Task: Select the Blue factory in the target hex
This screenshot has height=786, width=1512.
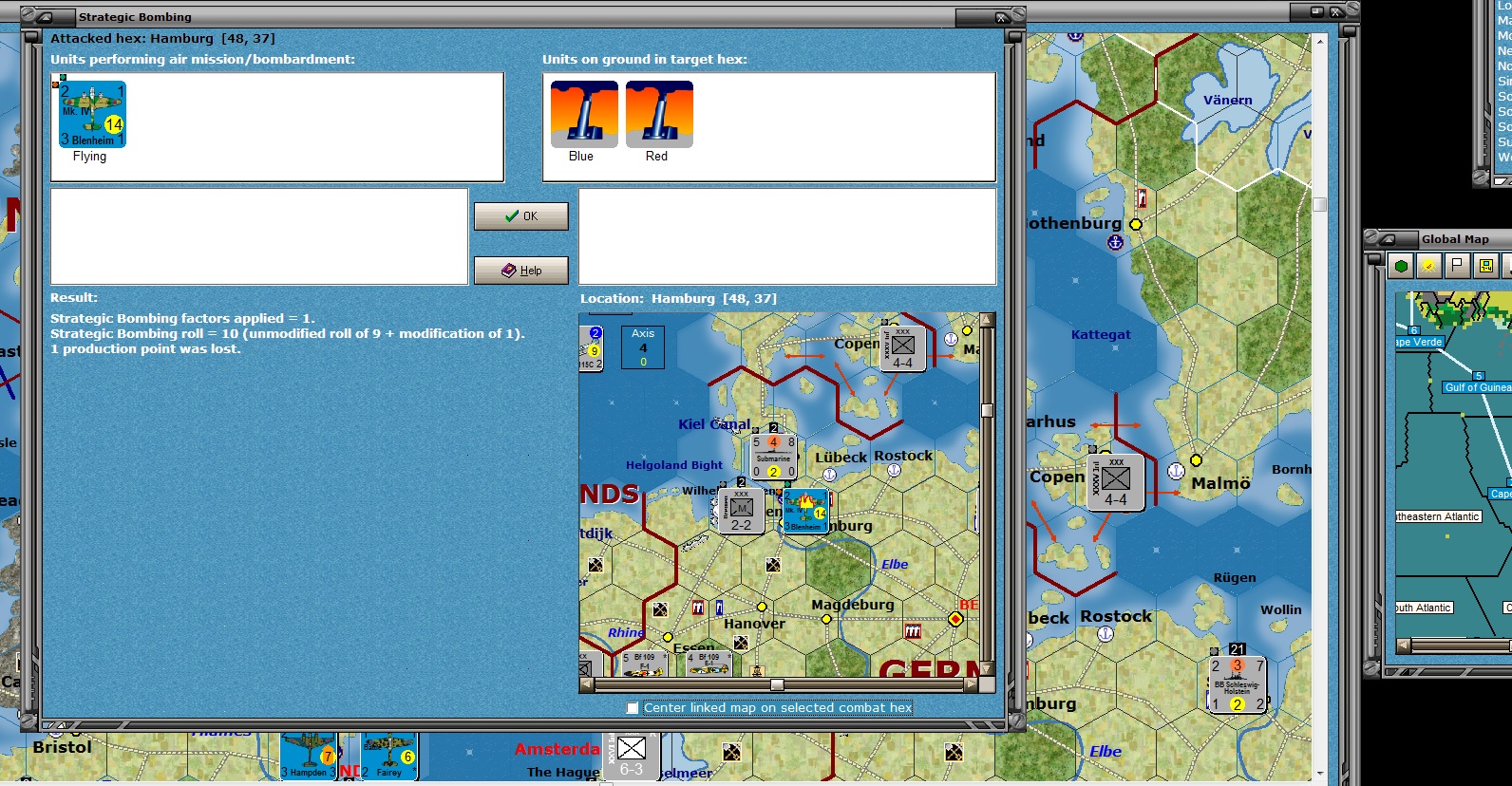Action: coord(584,114)
